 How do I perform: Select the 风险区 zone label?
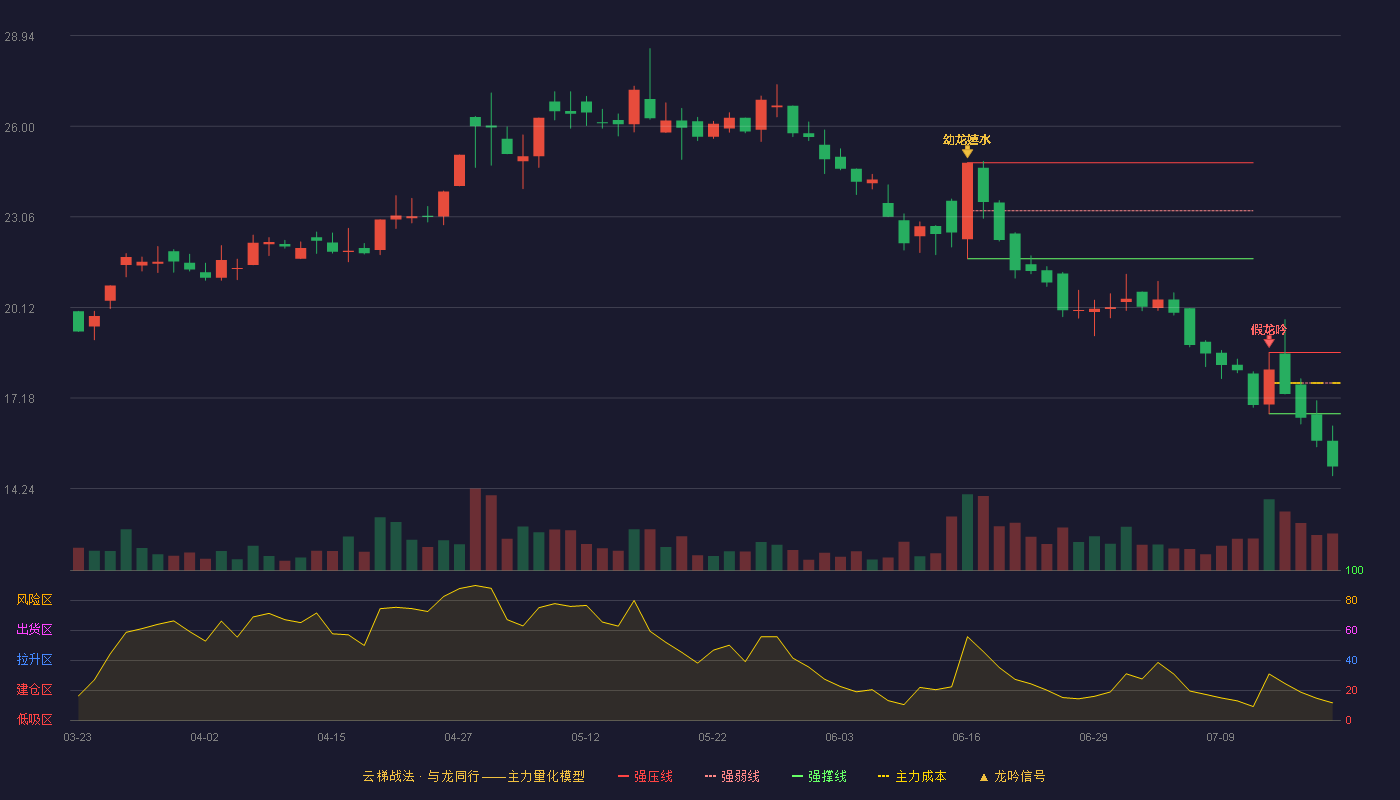coord(34,600)
